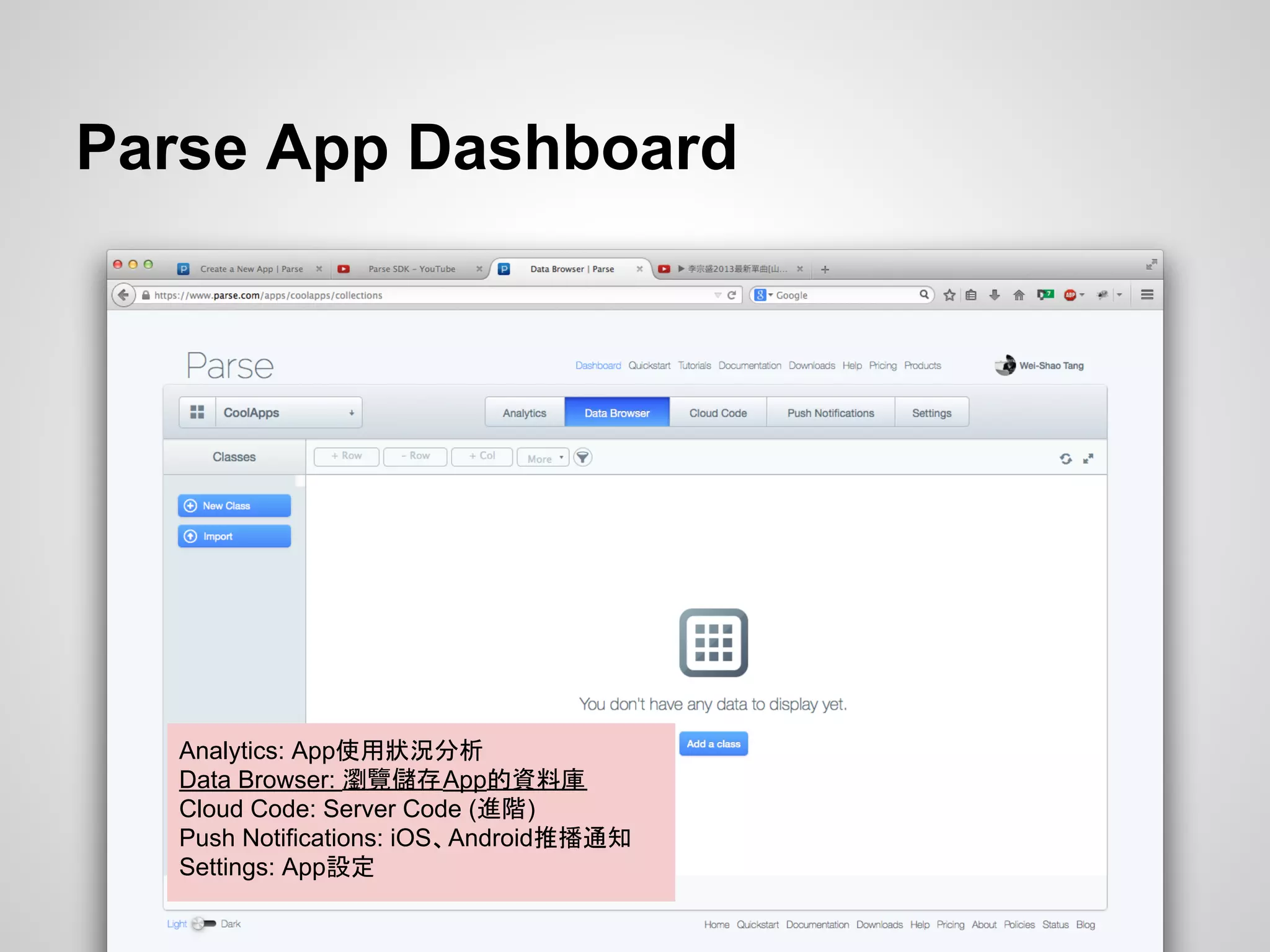Enter browser full screen mode icon

click(x=1151, y=265)
